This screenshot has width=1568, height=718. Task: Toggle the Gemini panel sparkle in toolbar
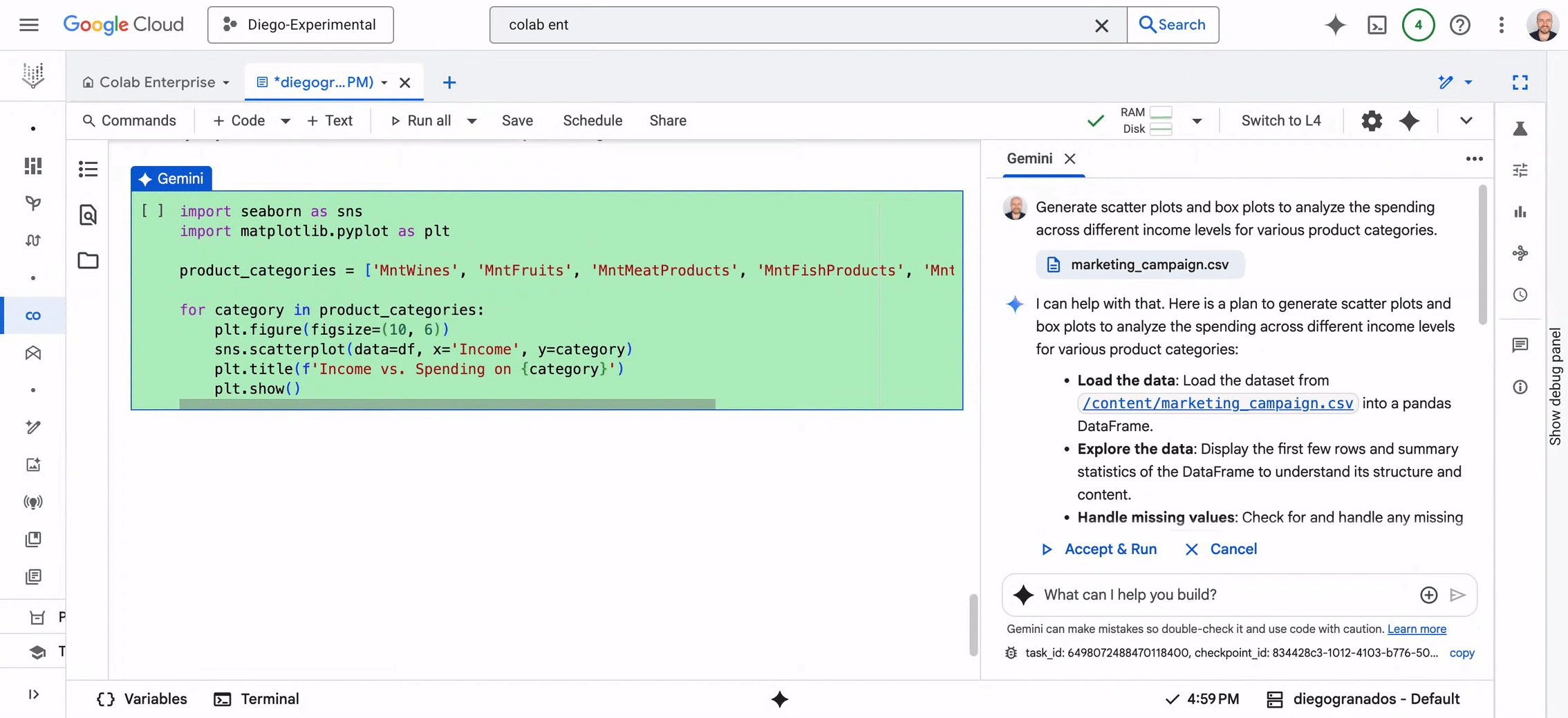tap(1409, 120)
